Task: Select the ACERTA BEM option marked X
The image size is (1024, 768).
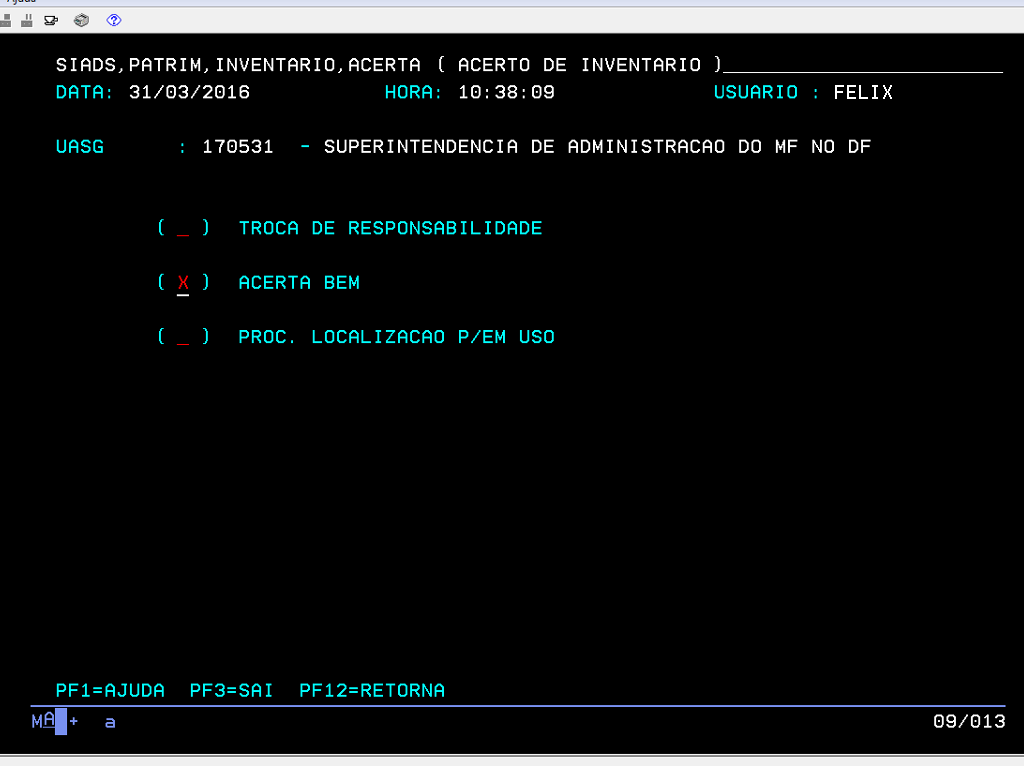Action: pos(183,283)
